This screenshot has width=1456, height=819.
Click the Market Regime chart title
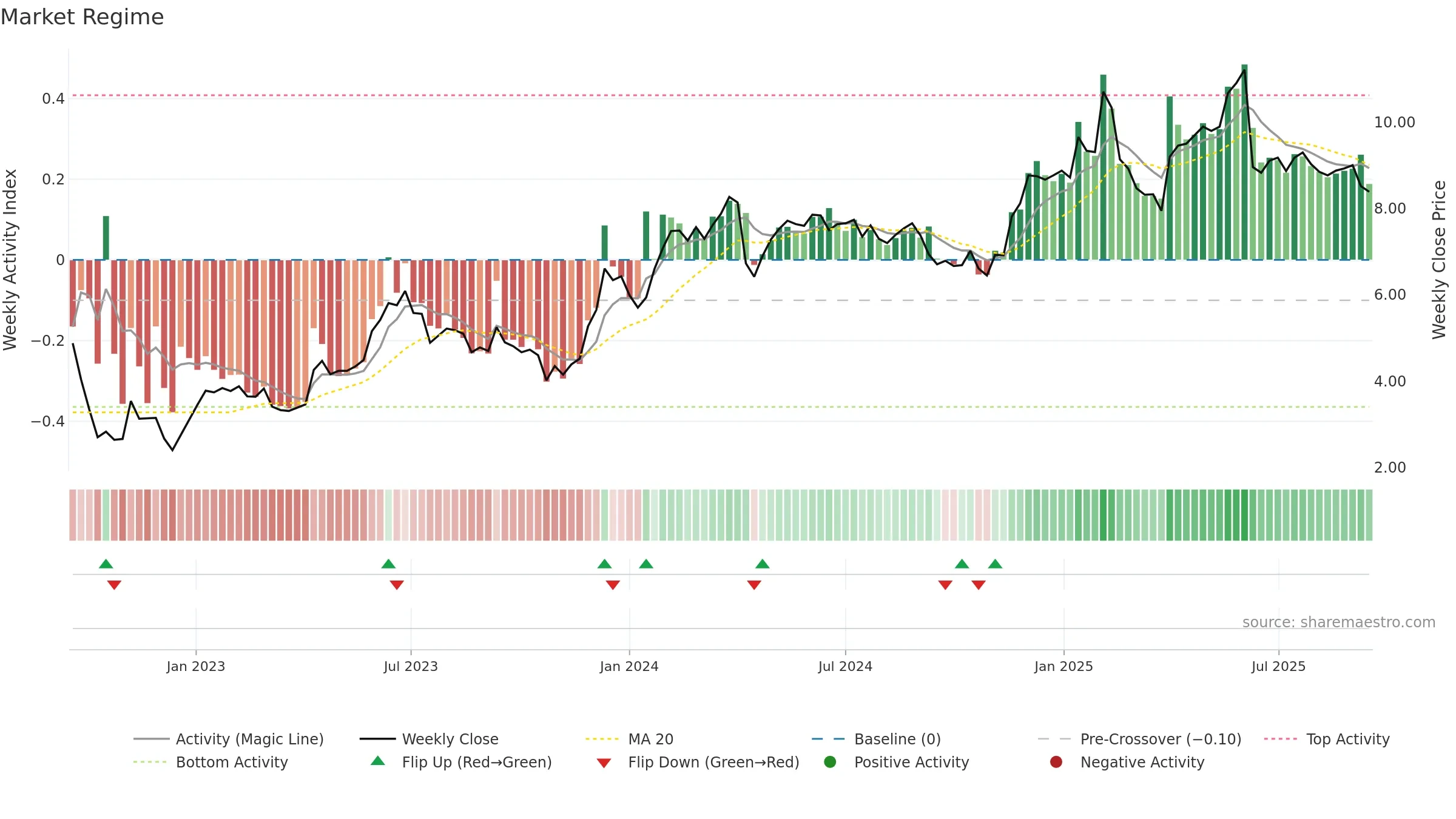82,17
